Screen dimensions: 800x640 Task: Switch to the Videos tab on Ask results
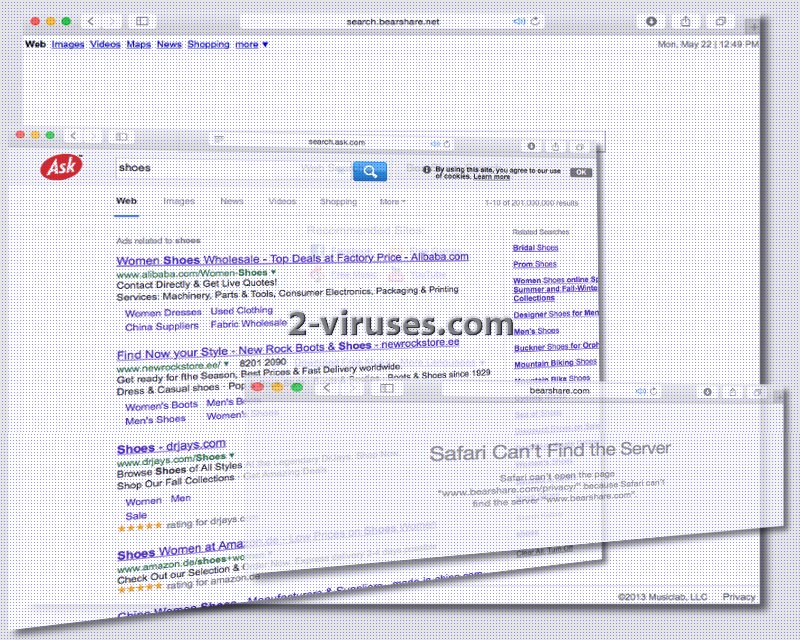(282, 201)
